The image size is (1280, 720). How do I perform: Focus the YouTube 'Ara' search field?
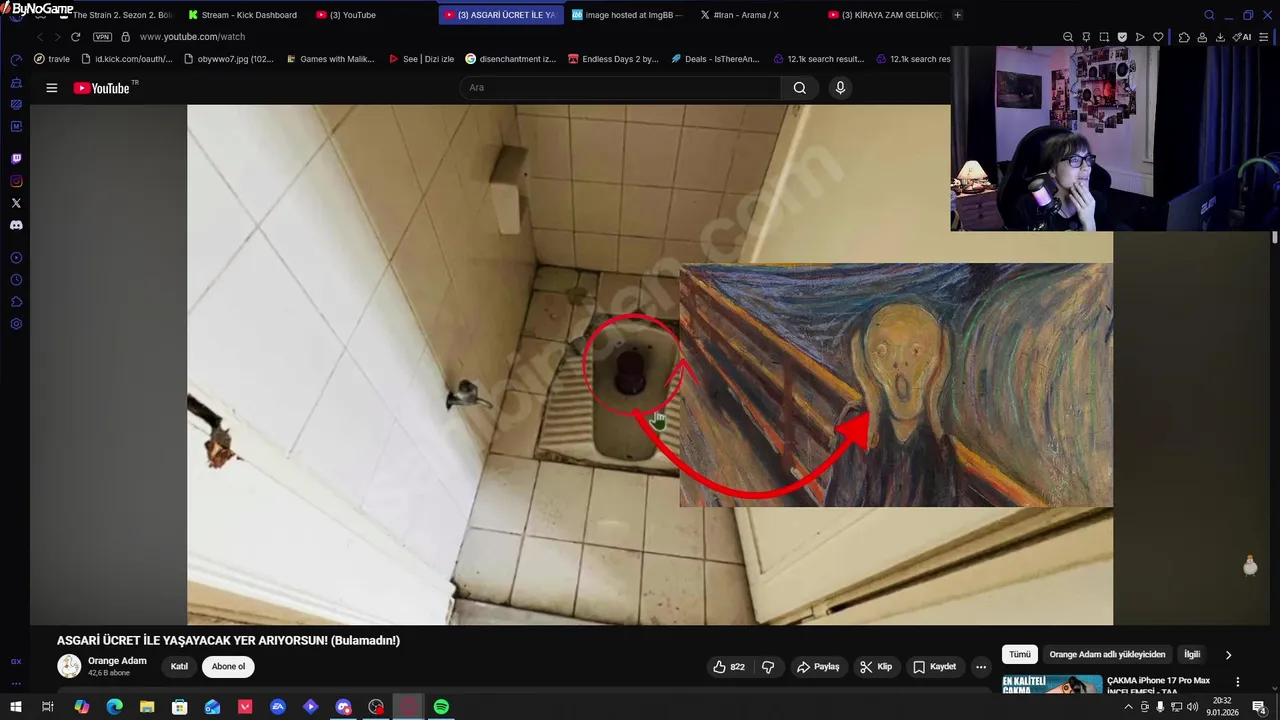pos(620,88)
